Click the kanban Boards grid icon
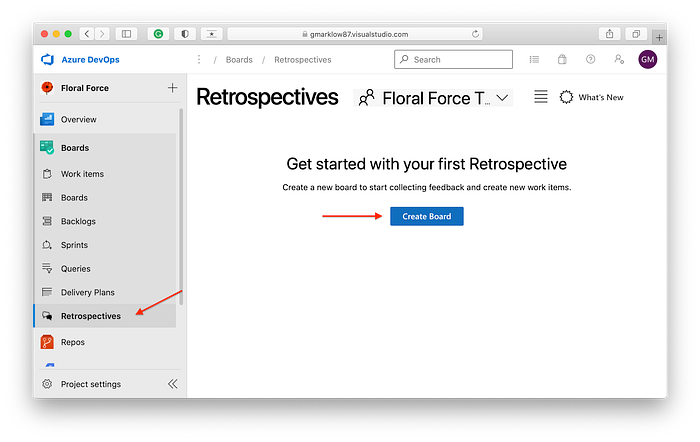 point(47,197)
